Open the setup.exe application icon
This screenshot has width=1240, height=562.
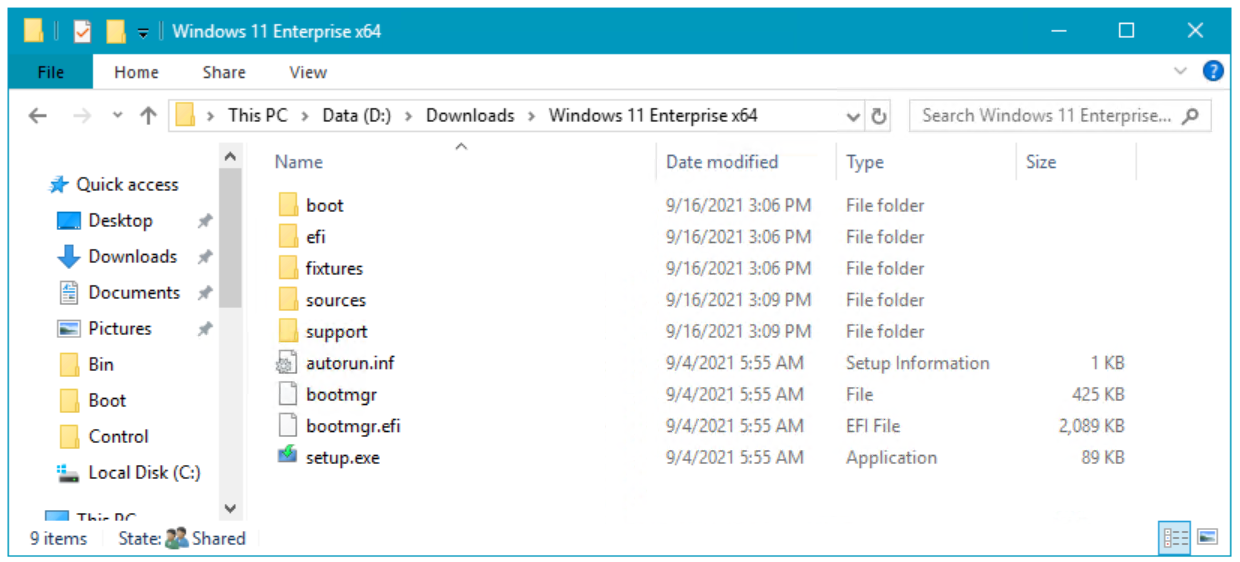[288, 457]
